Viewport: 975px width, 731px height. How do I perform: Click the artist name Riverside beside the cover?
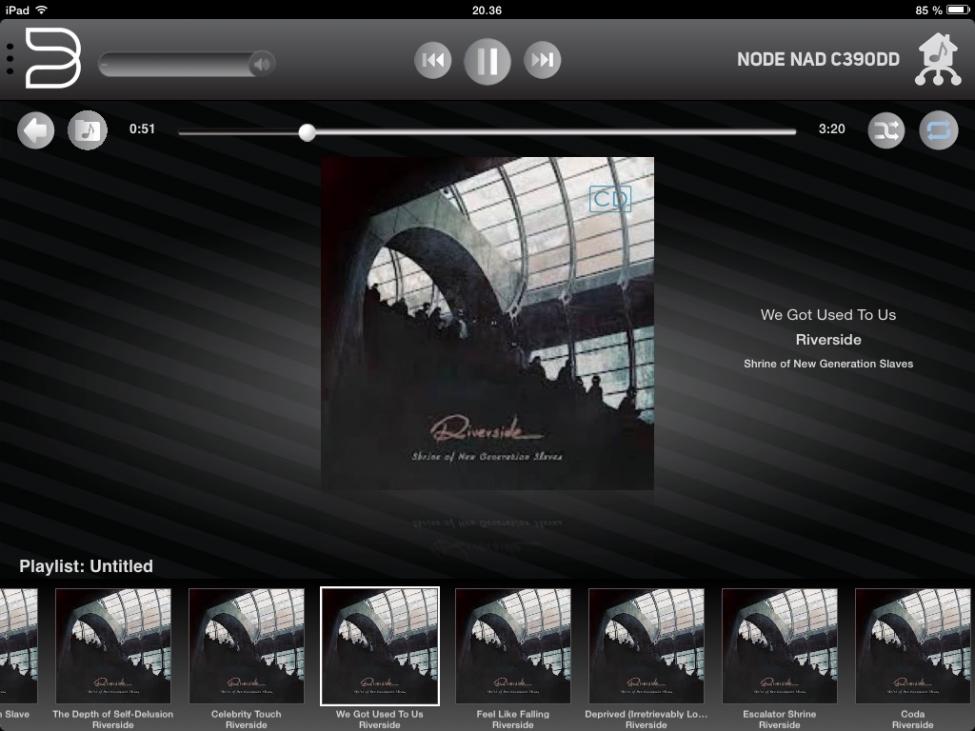(828, 339)
